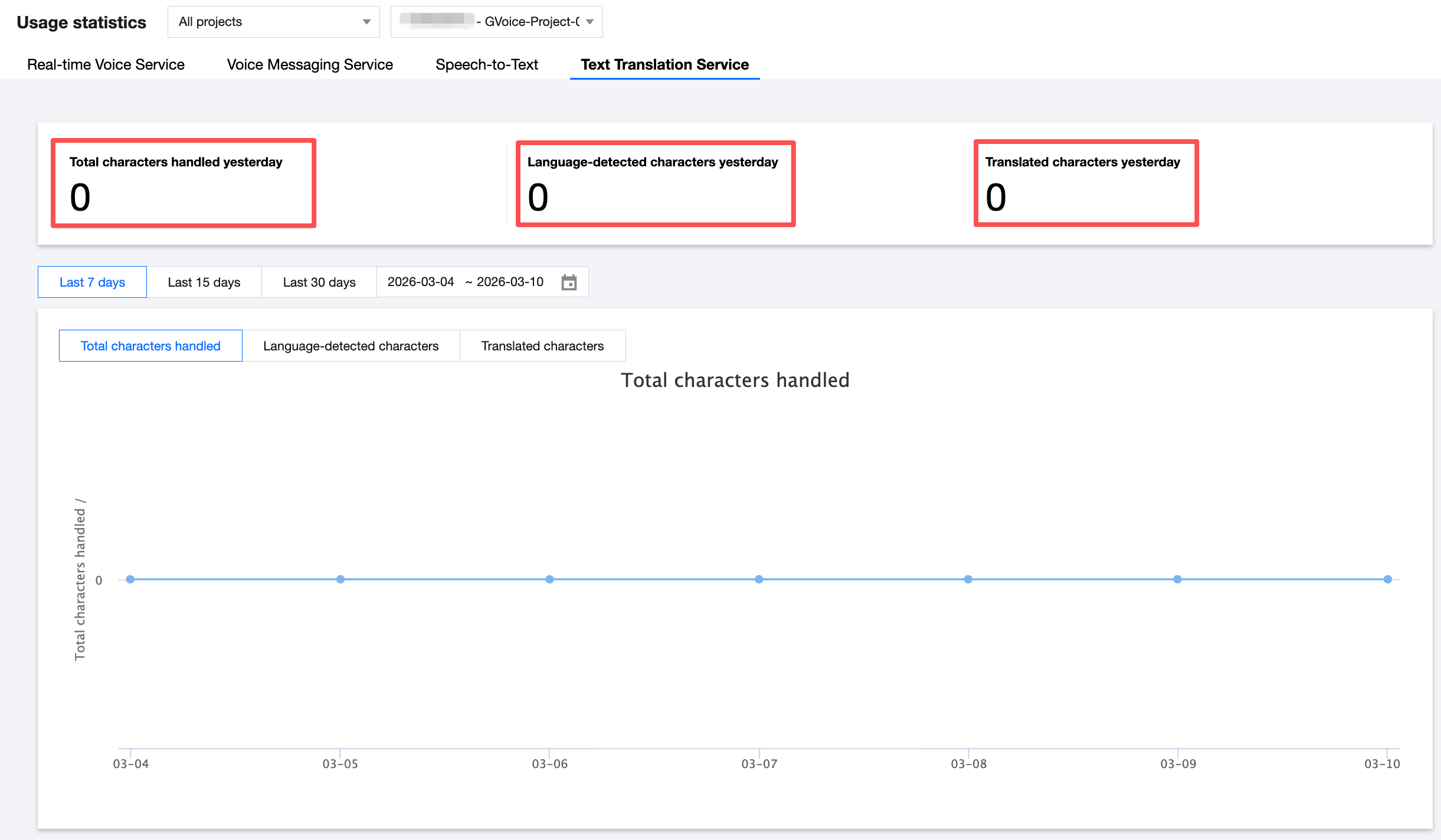Click the end date 2026-03-10 field
Image resolution: width=1441 pixels, height=840 pixels.
pos(510,282)
